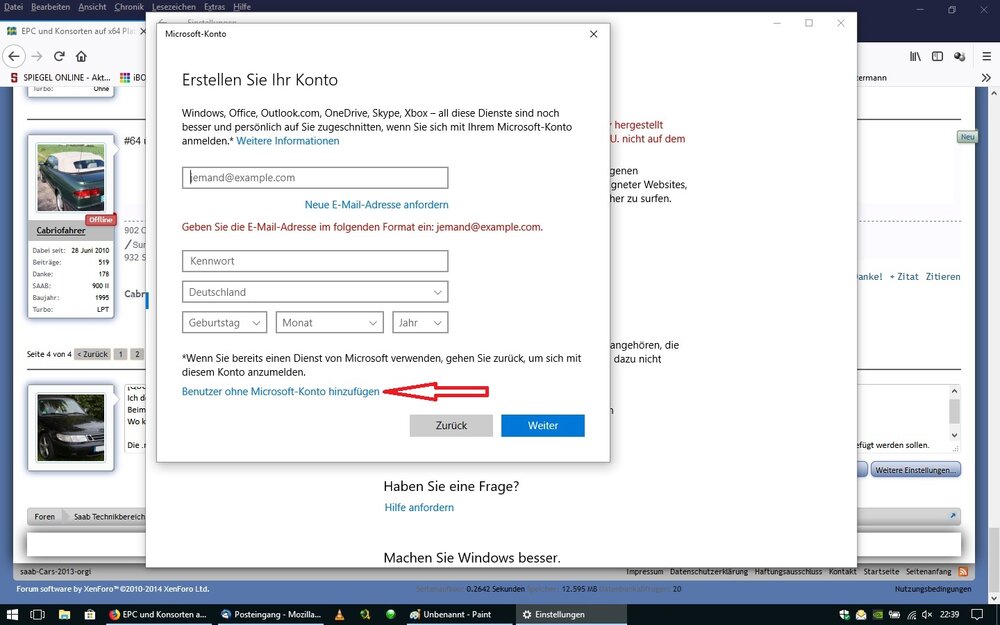Open the Ansicht menu
The height and width of the screenshot is (625, 1000).
(92, 6)
